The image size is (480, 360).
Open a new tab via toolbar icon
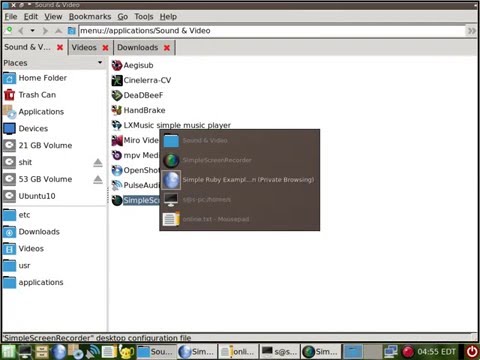tap(9, 30)
